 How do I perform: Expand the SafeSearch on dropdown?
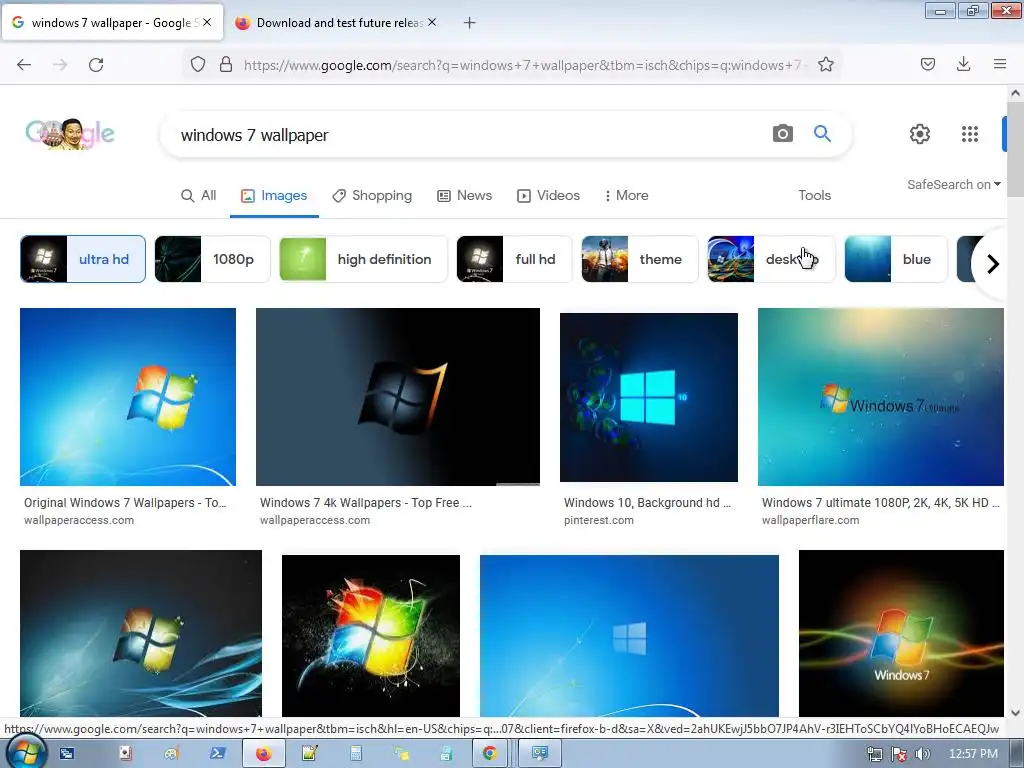pos(953,185)
